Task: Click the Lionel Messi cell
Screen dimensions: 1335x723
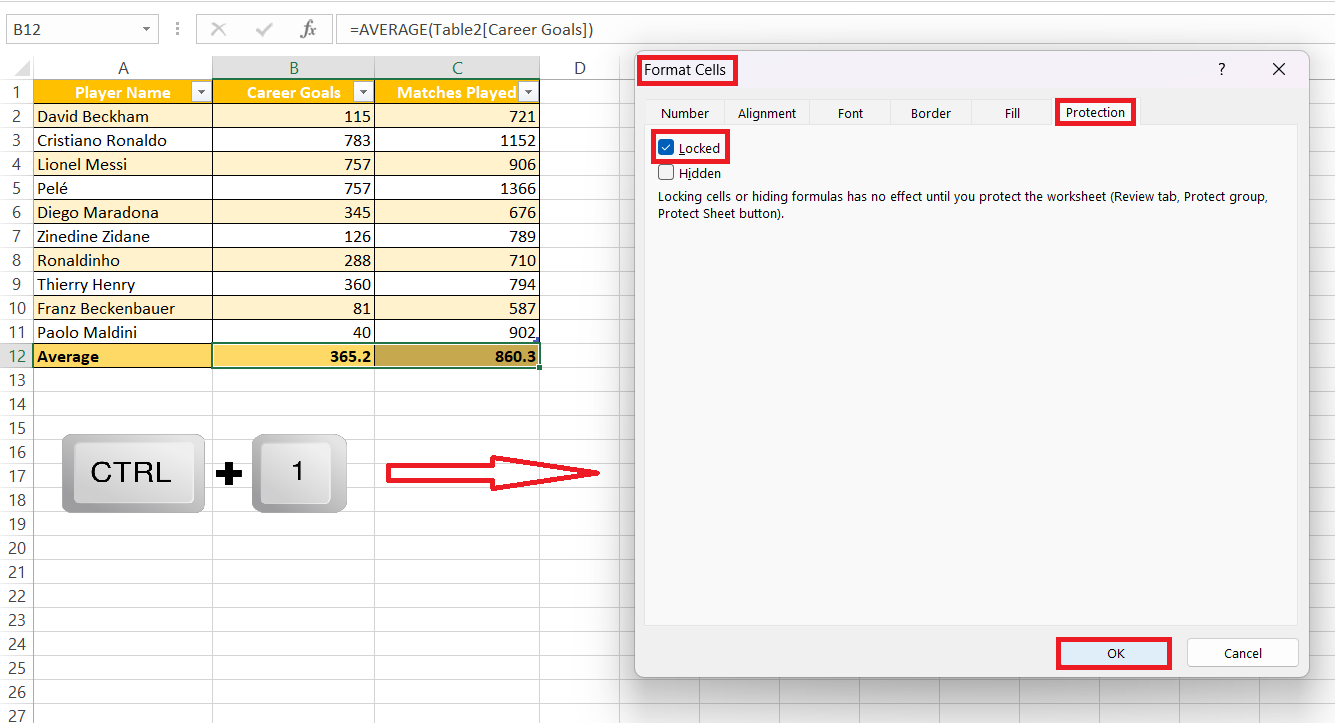Action: [x=123, y=164]
